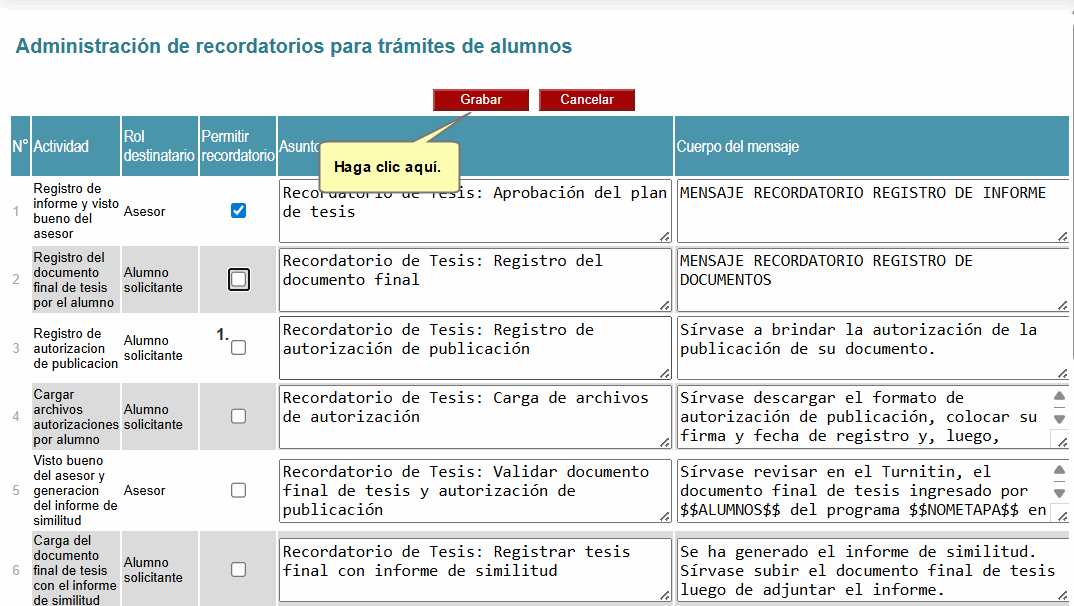
Task: Click resize handle of 'Registro del documento final' subject
Action: (x=665, y=305)
